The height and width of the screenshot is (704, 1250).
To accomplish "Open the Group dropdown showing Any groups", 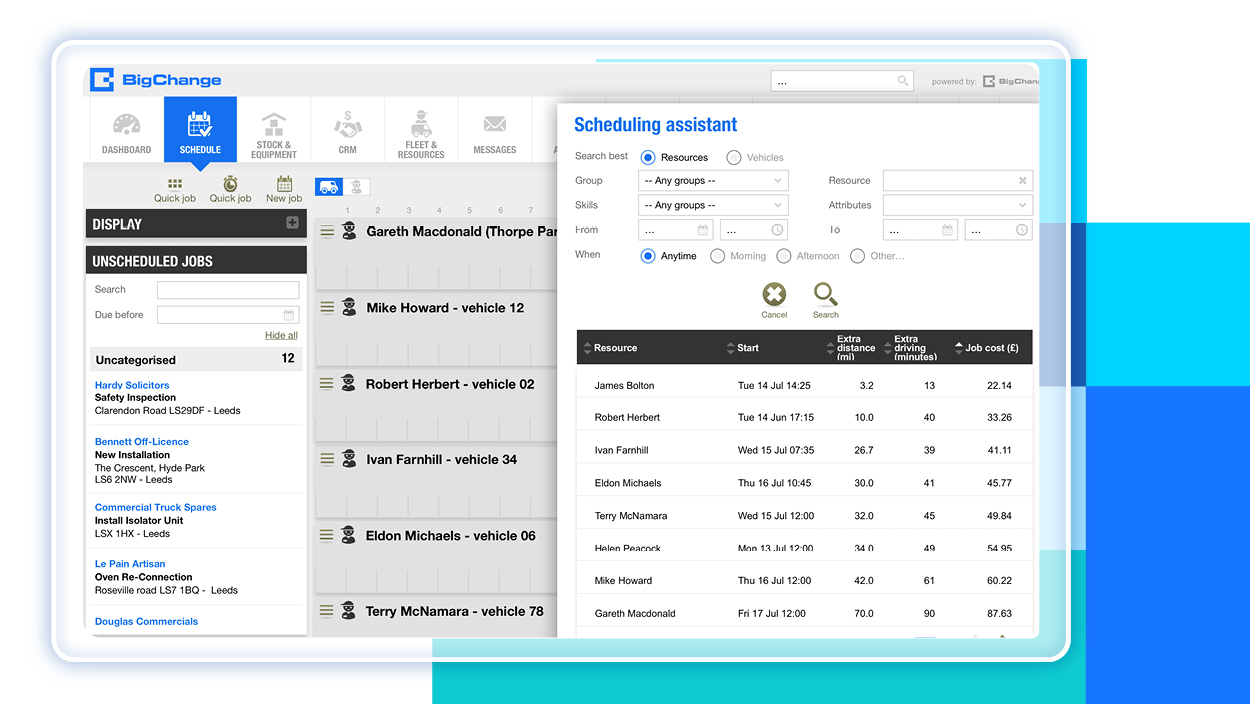I will click(x=712, y=180).
